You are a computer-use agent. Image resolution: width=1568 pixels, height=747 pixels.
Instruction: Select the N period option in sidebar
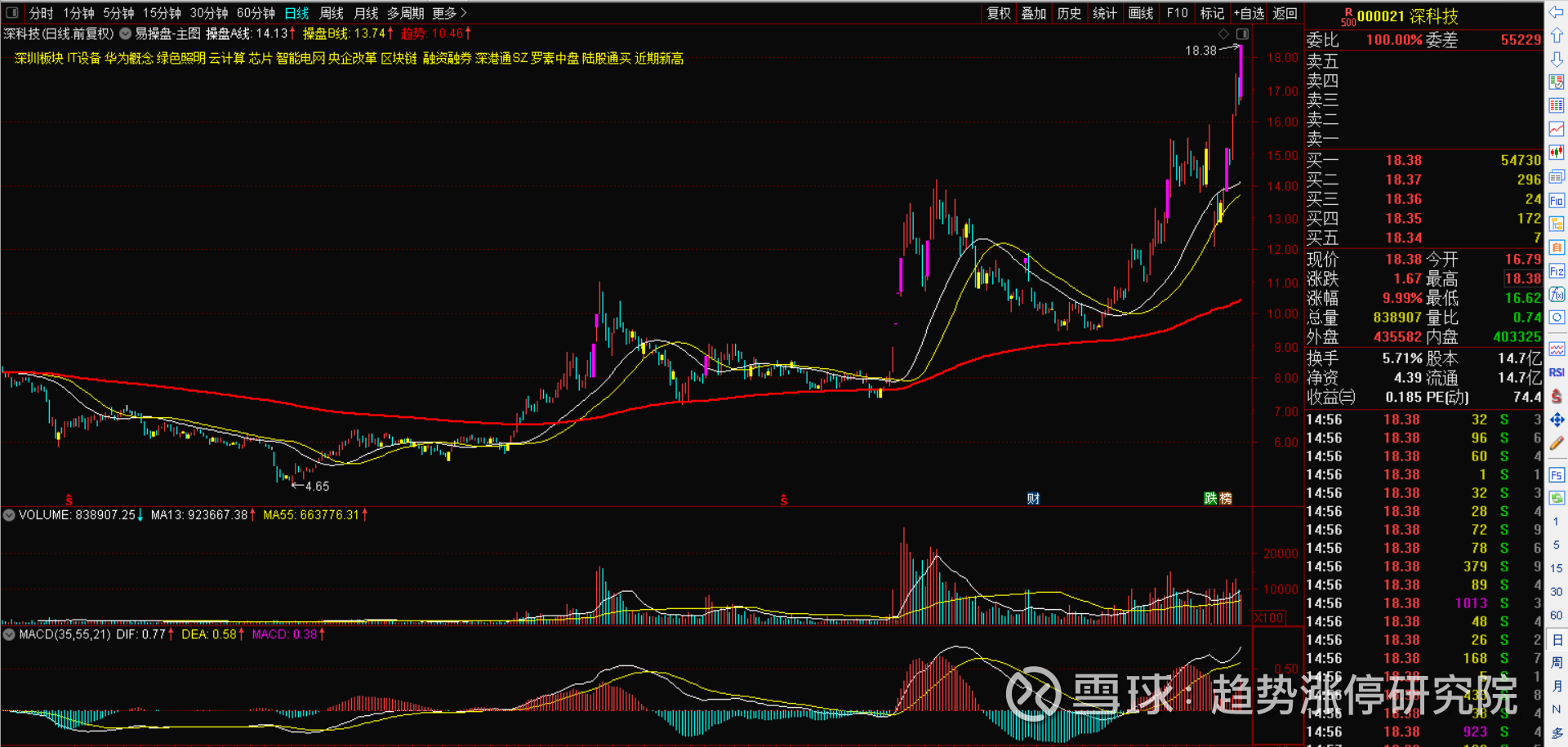tap(1557, 709)
